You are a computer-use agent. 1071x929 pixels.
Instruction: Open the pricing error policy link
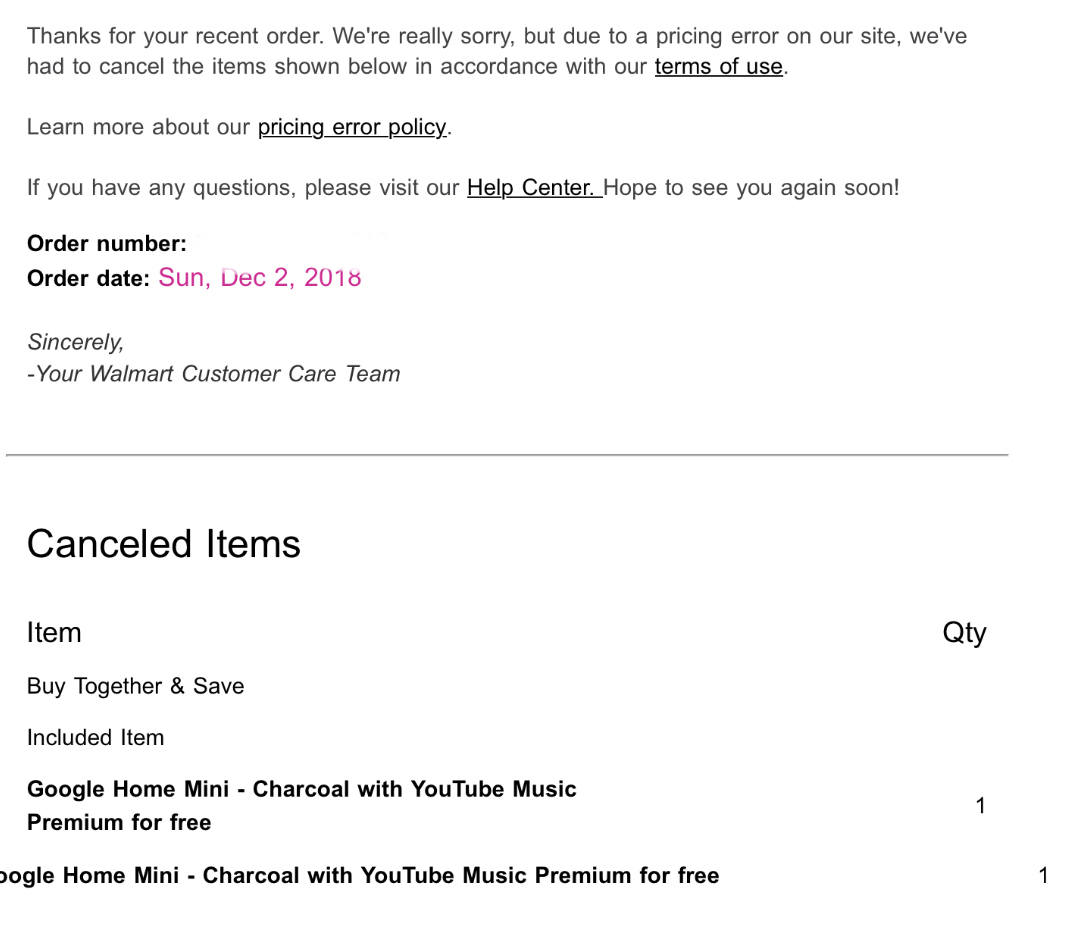pos(351,128)
